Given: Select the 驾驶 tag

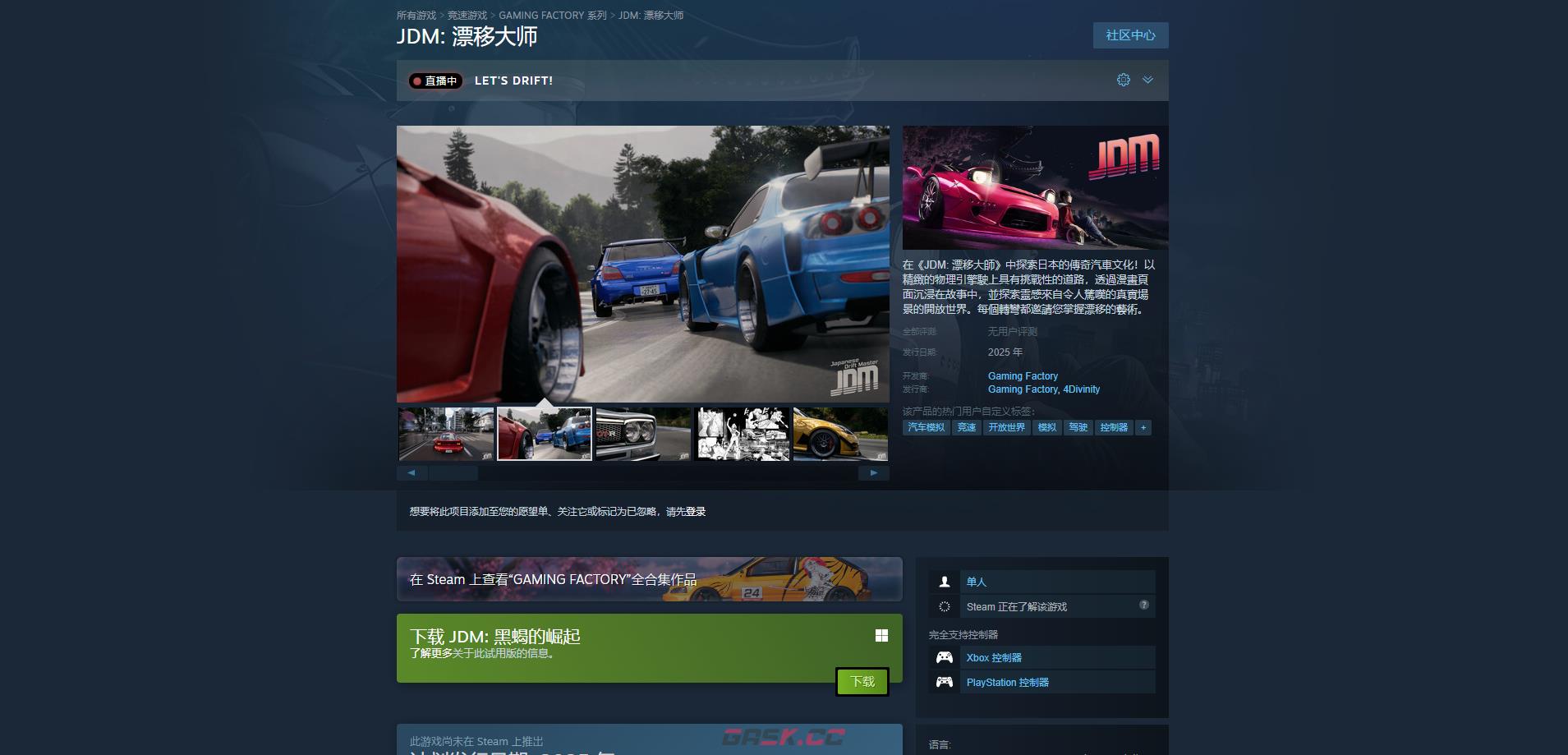Looking at the screenshot, I should click(1078, 427).
